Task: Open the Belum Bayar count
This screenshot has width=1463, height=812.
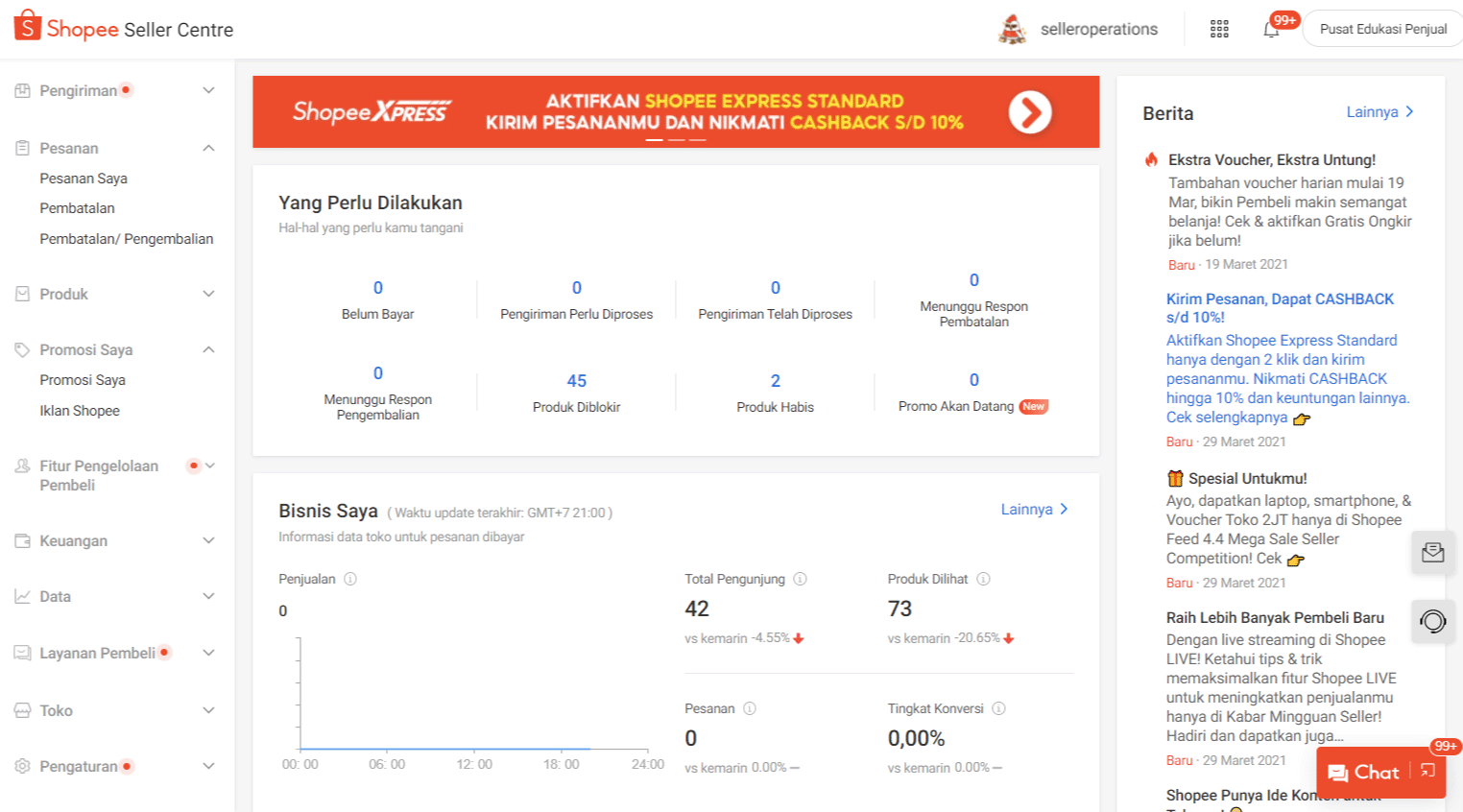Action: (x=378, y=288)
